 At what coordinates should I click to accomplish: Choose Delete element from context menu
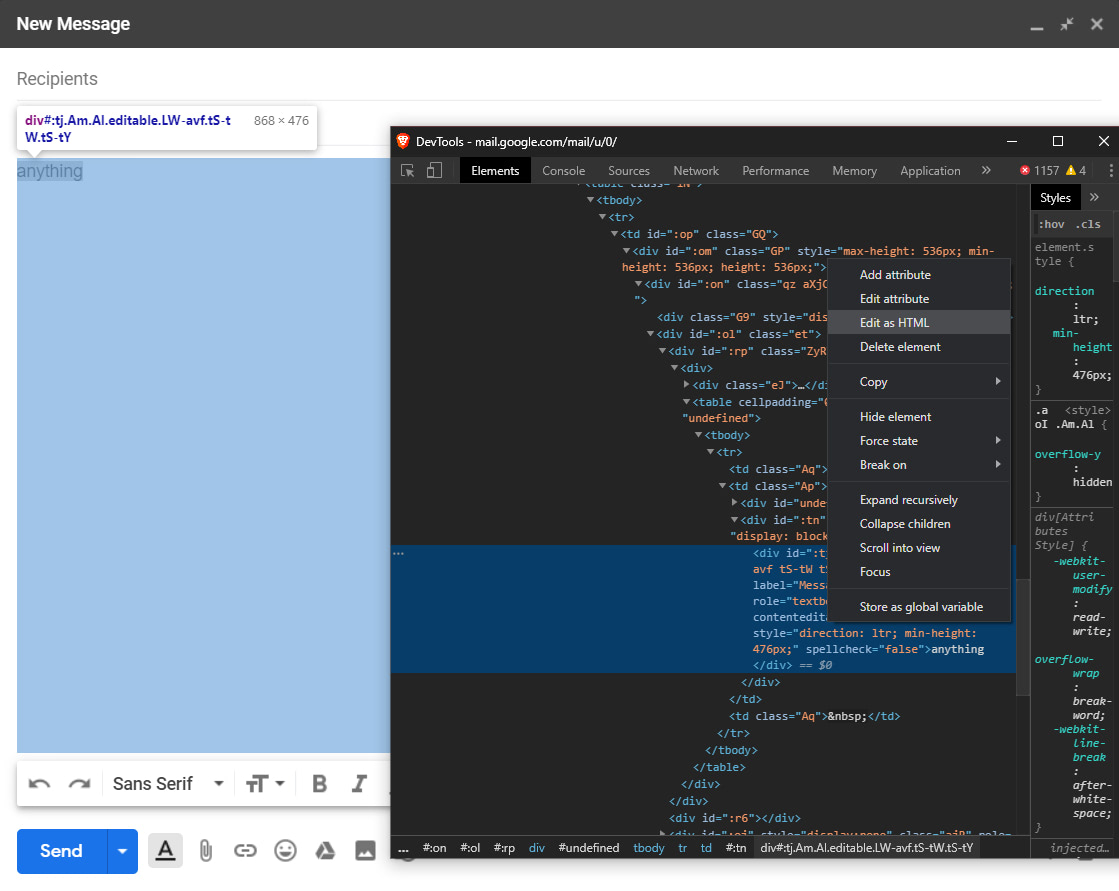(919, 347)
